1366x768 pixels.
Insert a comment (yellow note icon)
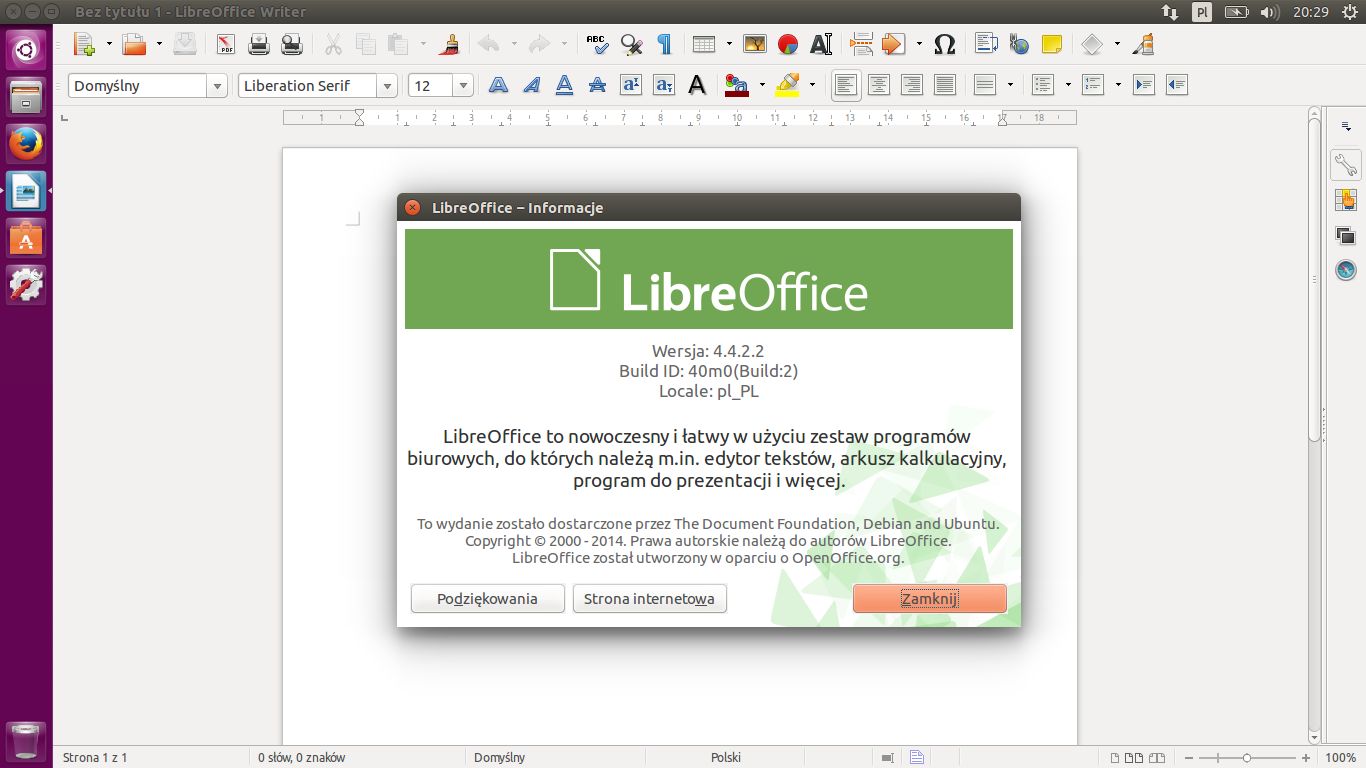(1051, 44)
